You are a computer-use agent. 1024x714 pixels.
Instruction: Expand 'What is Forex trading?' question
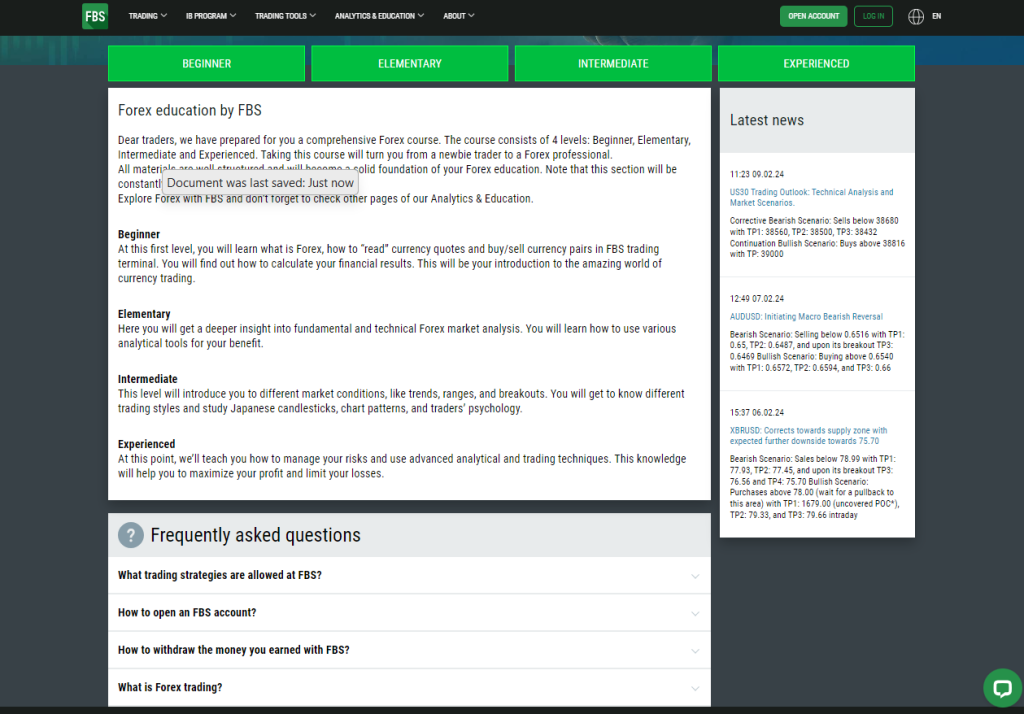point(170,687)
